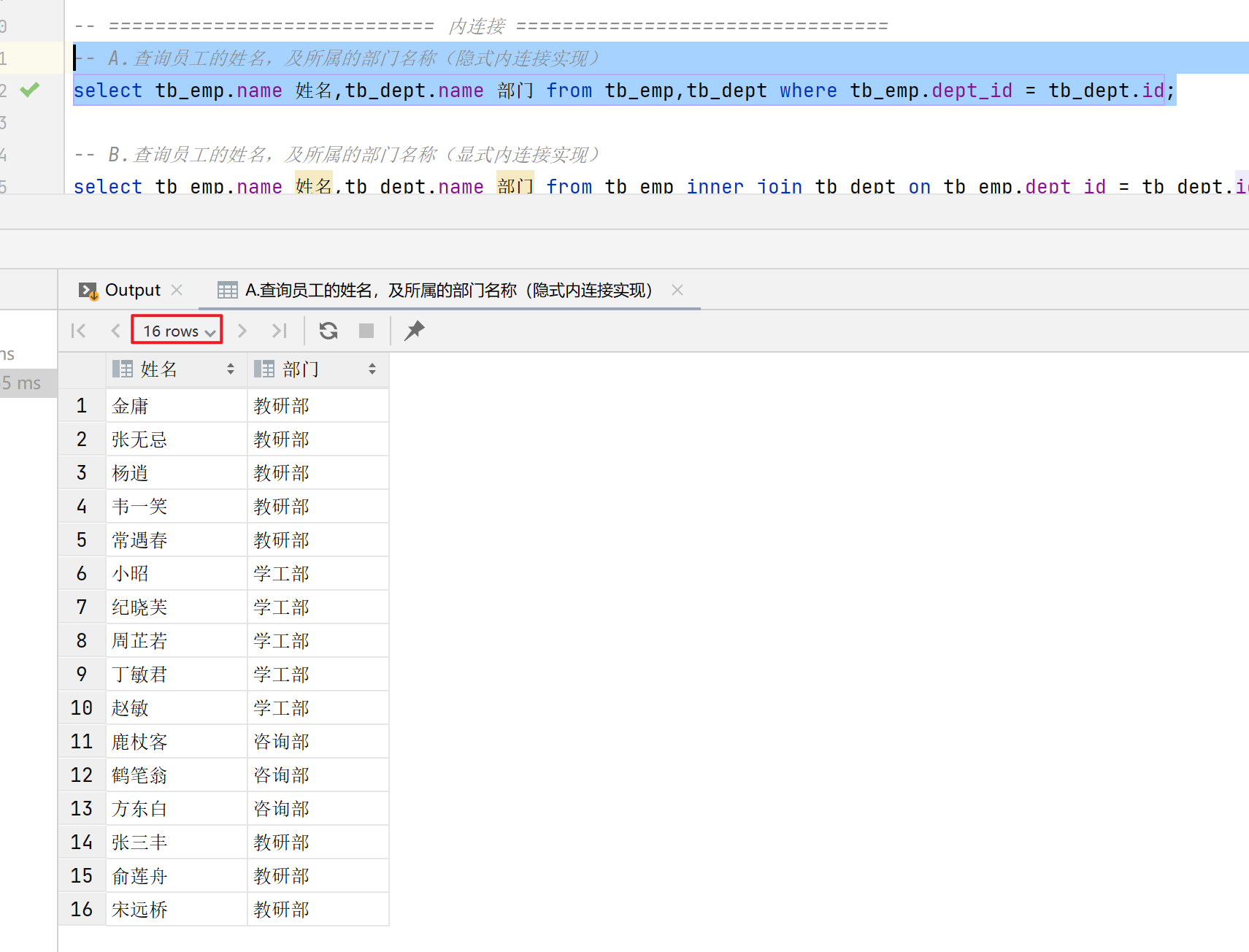Select the cell containing 周芷若
This screenshot has width=1249, height=952.
tap(177, 641)
